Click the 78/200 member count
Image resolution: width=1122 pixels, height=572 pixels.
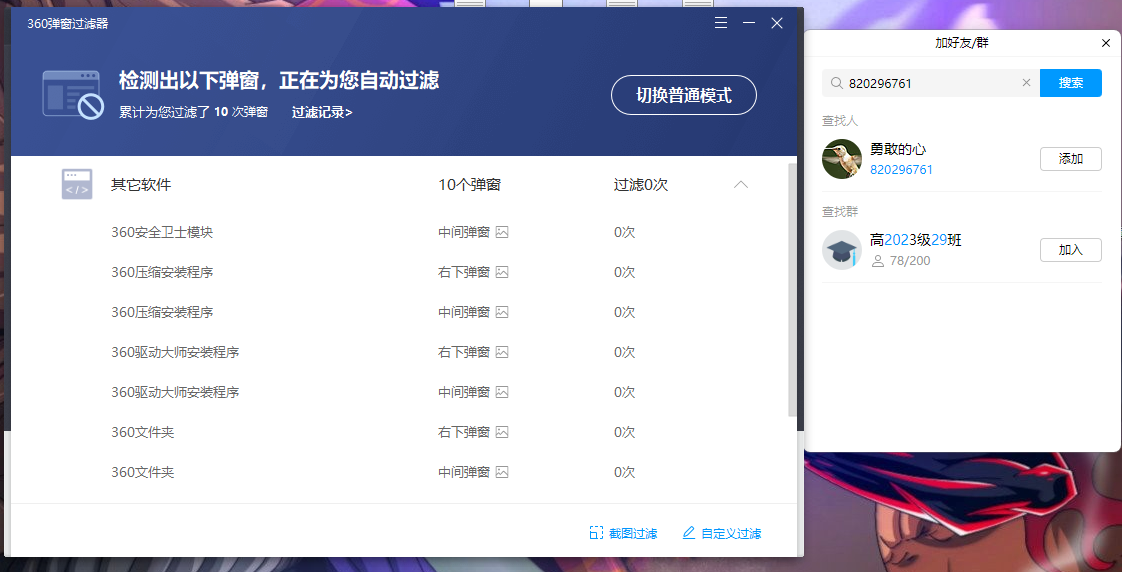pyautogui.click(x=909, y=261)
